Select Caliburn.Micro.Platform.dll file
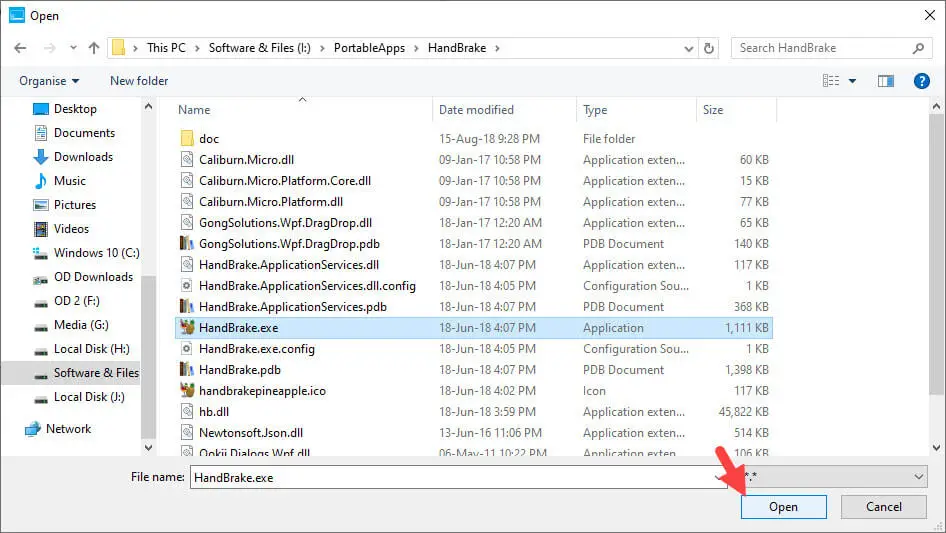The height and width of the screenshot is (533, 946). [271, 202]
